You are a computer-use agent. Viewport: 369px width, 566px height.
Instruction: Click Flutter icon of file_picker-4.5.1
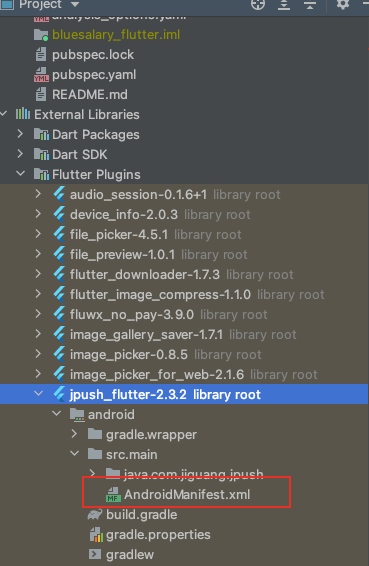pos(59,234)
